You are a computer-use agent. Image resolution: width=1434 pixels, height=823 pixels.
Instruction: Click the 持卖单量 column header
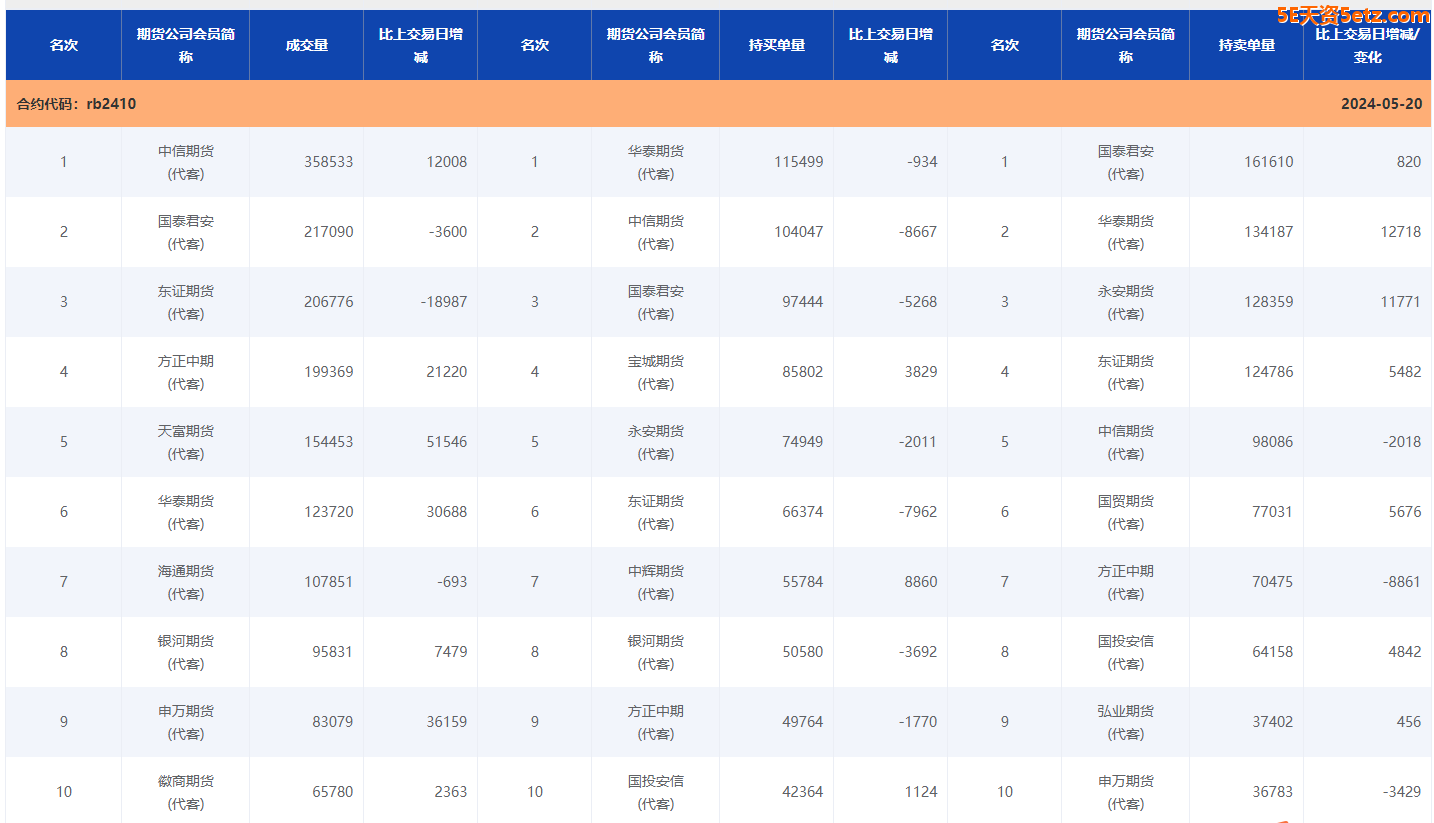[1247, 45]
